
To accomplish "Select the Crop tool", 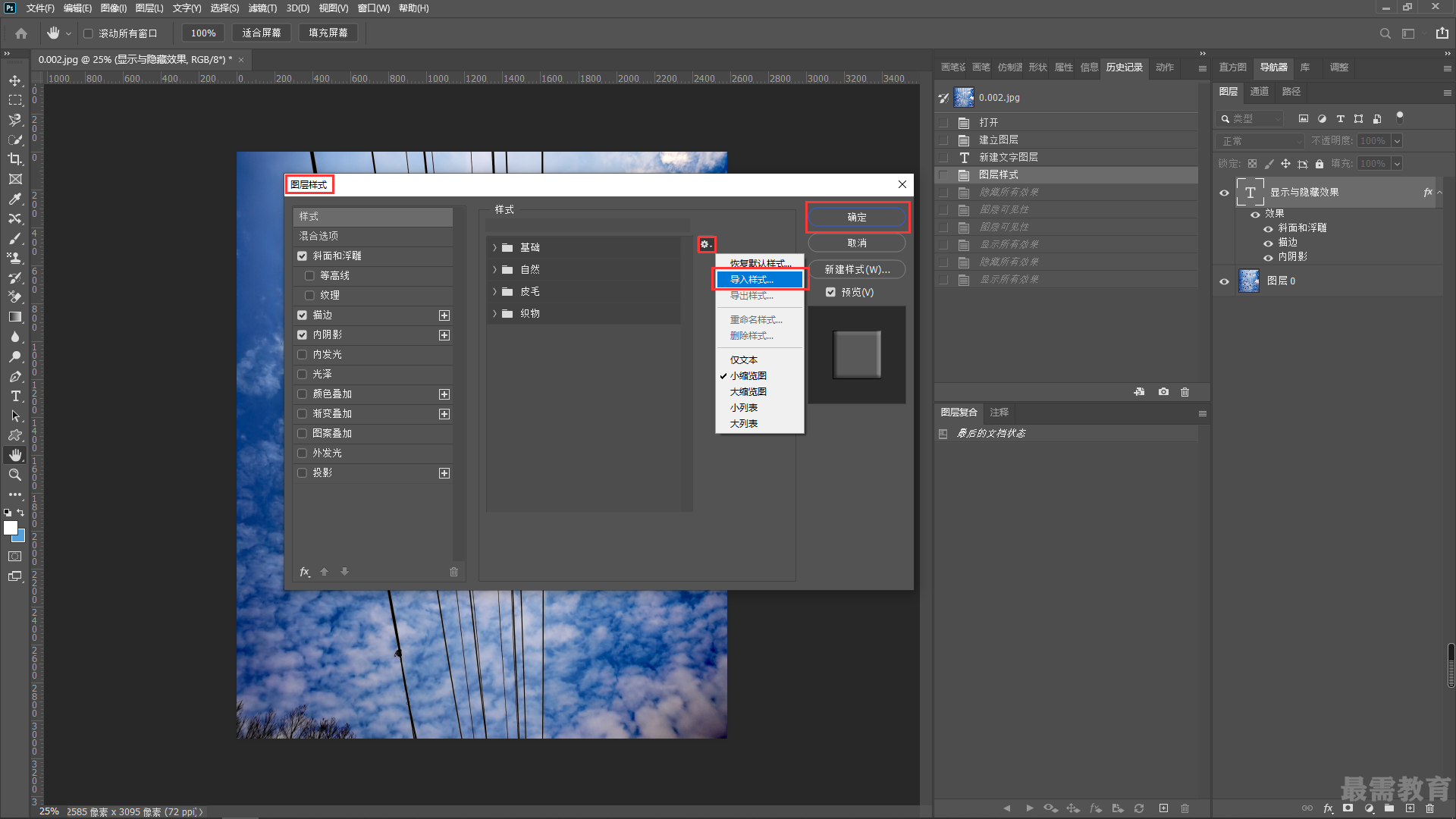I will 15,159.
